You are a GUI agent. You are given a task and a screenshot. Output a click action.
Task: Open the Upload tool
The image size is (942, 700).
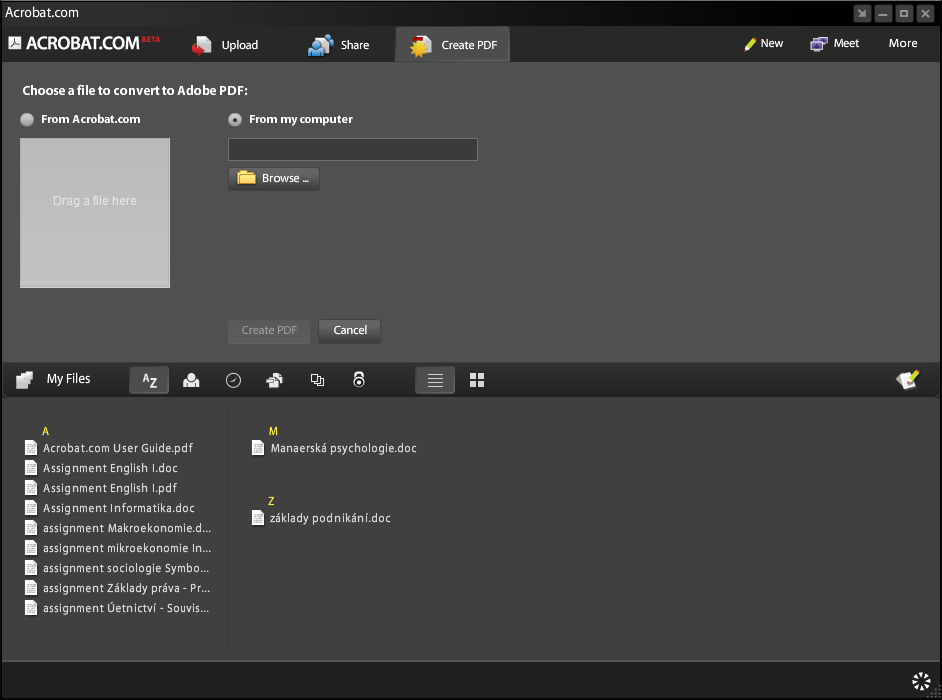click(225, 45)
